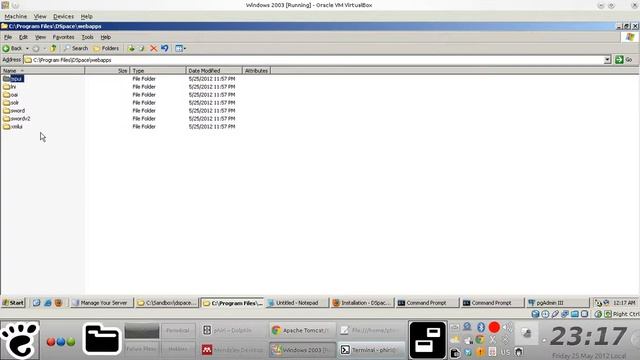The image size is (640, 360).
Task: Switch to Installation - DSpace browser window
Action: point(362,303)
